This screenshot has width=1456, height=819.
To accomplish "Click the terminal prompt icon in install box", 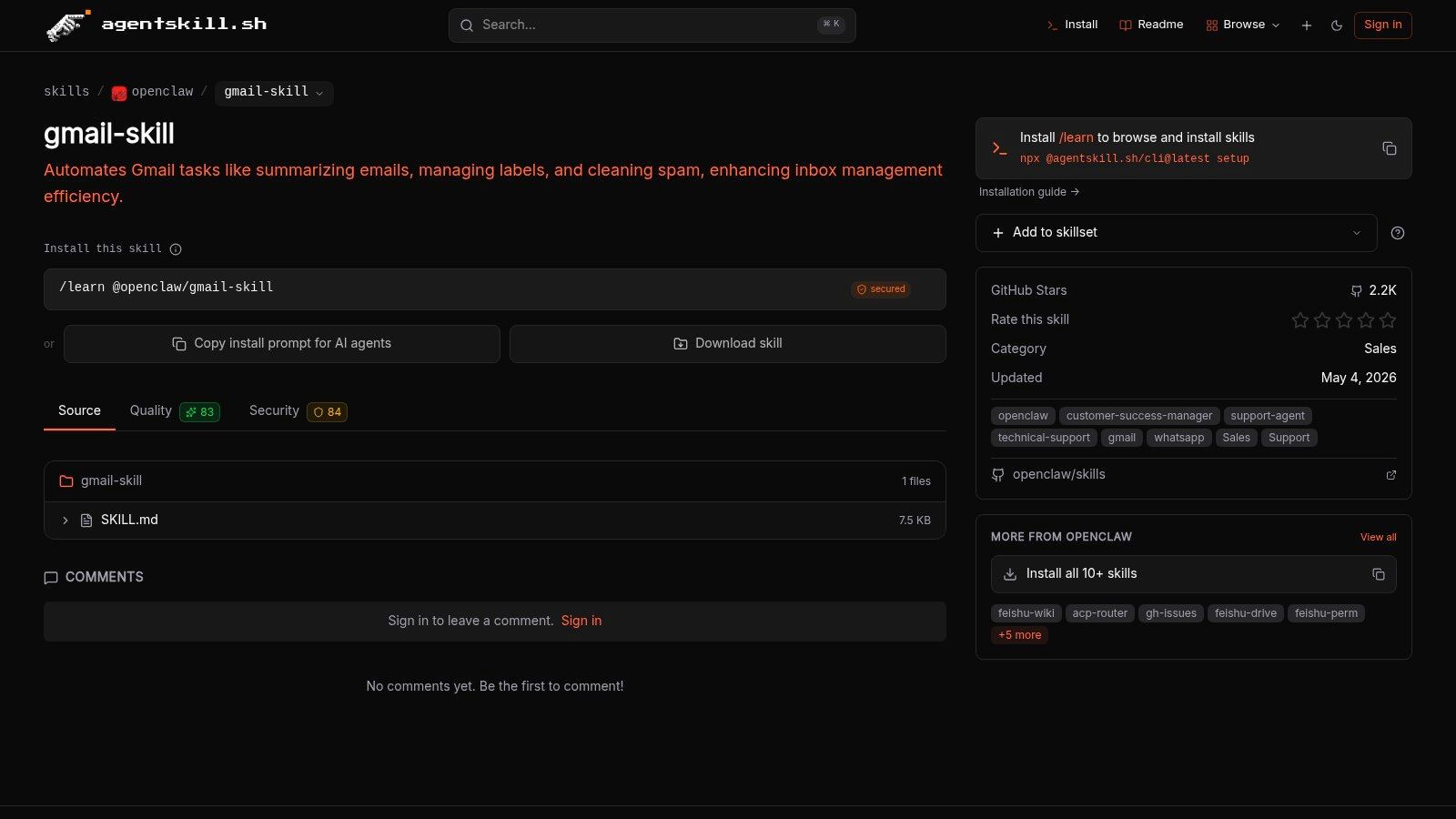I will (999, 148).
